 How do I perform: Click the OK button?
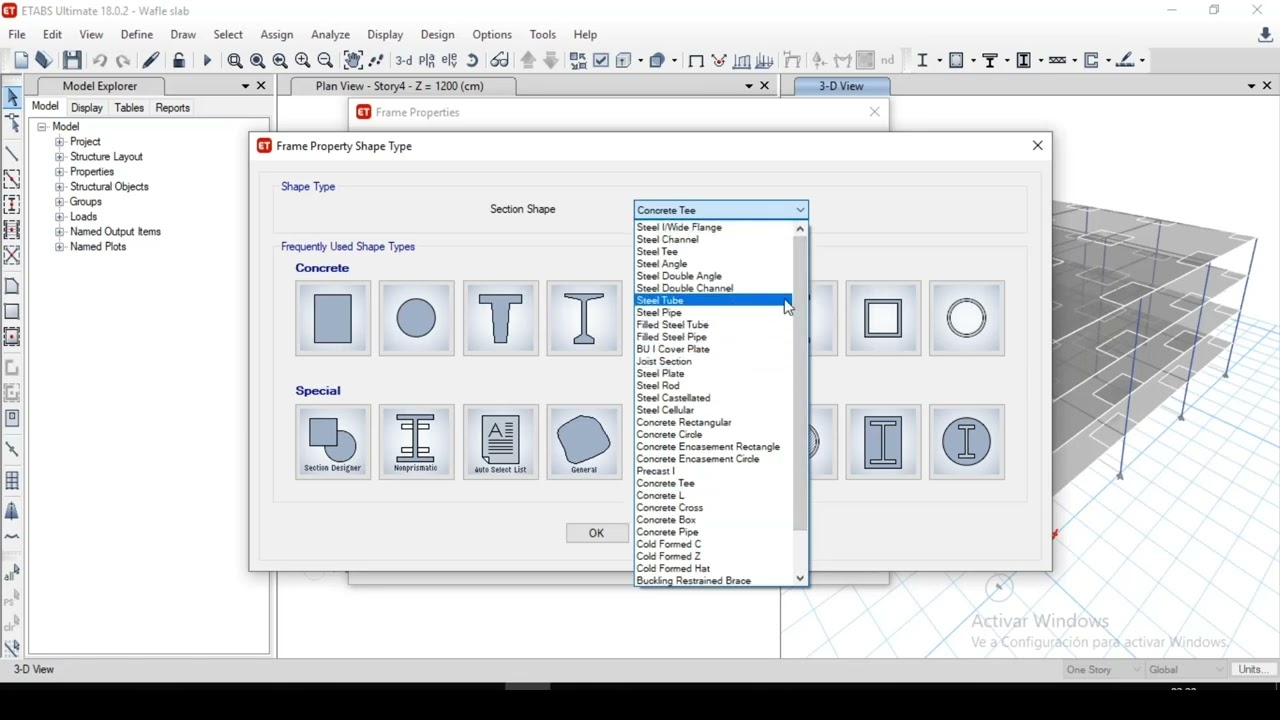(597, 533)
